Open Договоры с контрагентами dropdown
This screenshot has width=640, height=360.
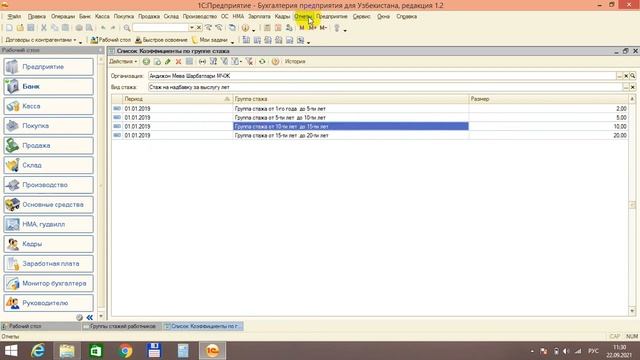(x=41, y=40)
